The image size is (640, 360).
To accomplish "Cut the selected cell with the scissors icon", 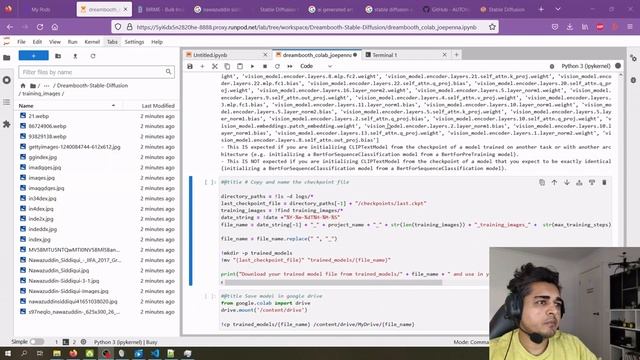I will click(x=215, y=66).
